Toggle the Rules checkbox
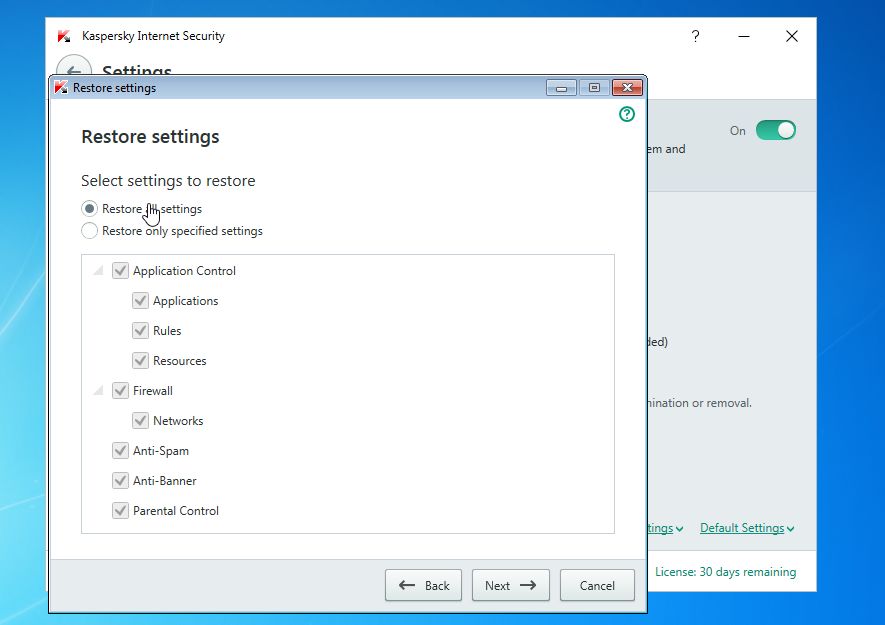The image size is (885, 625). [141, 330]
